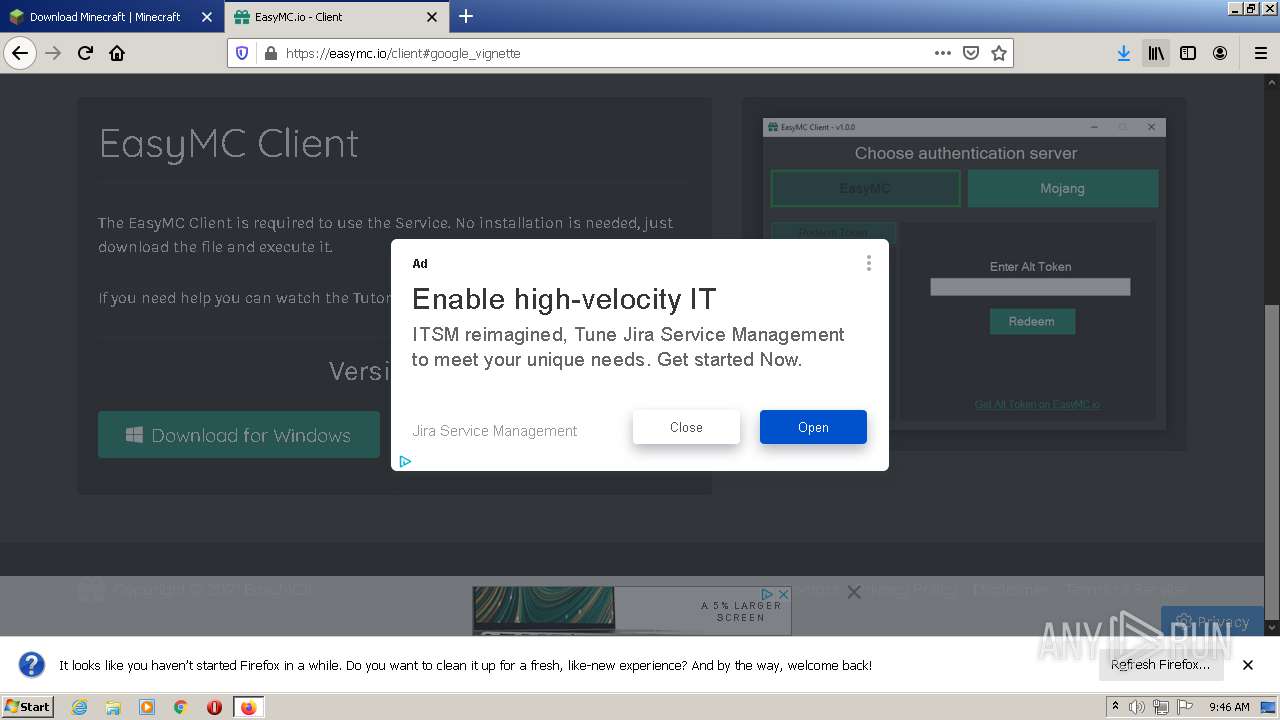
Task: Click the system clock 9:46 AM
Action: pyautogui.click(x=1229, y=707)
